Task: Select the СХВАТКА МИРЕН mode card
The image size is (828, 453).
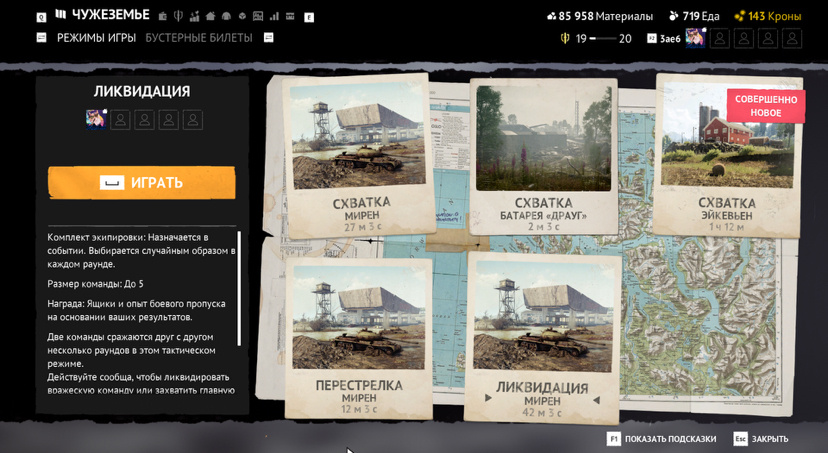Action: (359, 156)
